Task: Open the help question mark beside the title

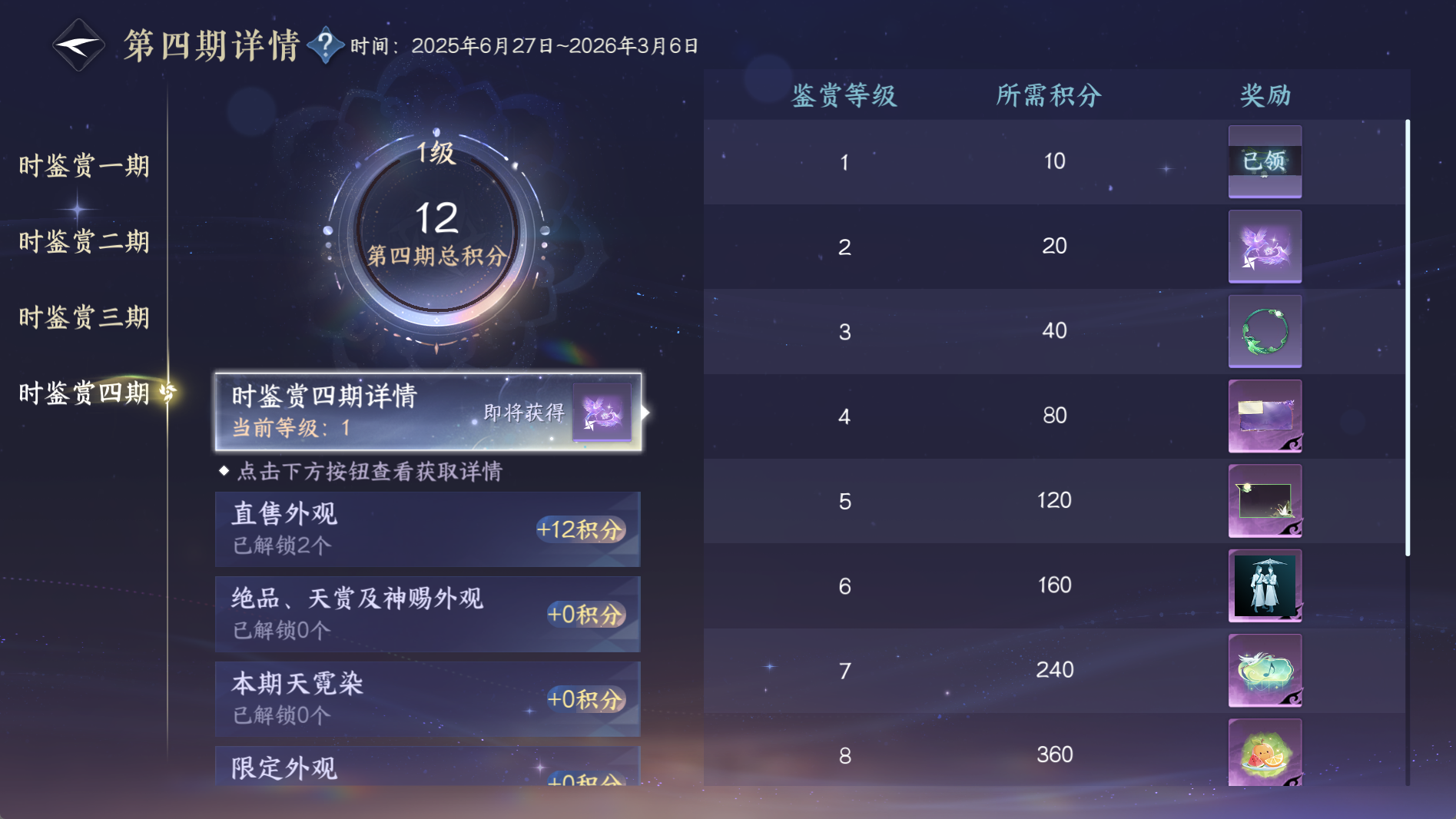Action: point(326,44)
